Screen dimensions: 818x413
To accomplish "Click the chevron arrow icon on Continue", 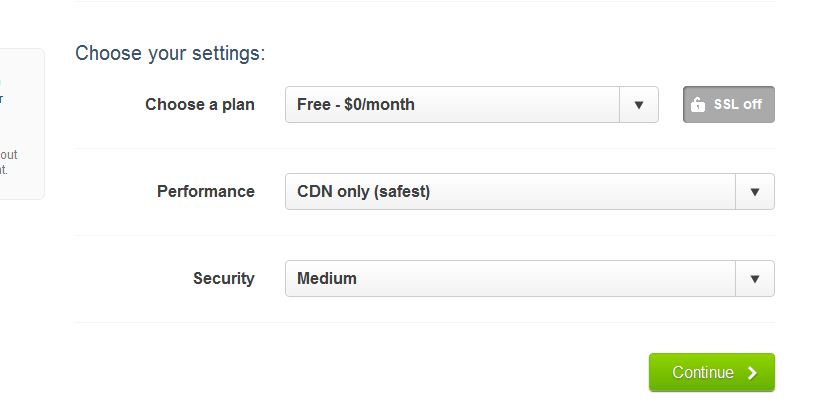I will point(752,372).
